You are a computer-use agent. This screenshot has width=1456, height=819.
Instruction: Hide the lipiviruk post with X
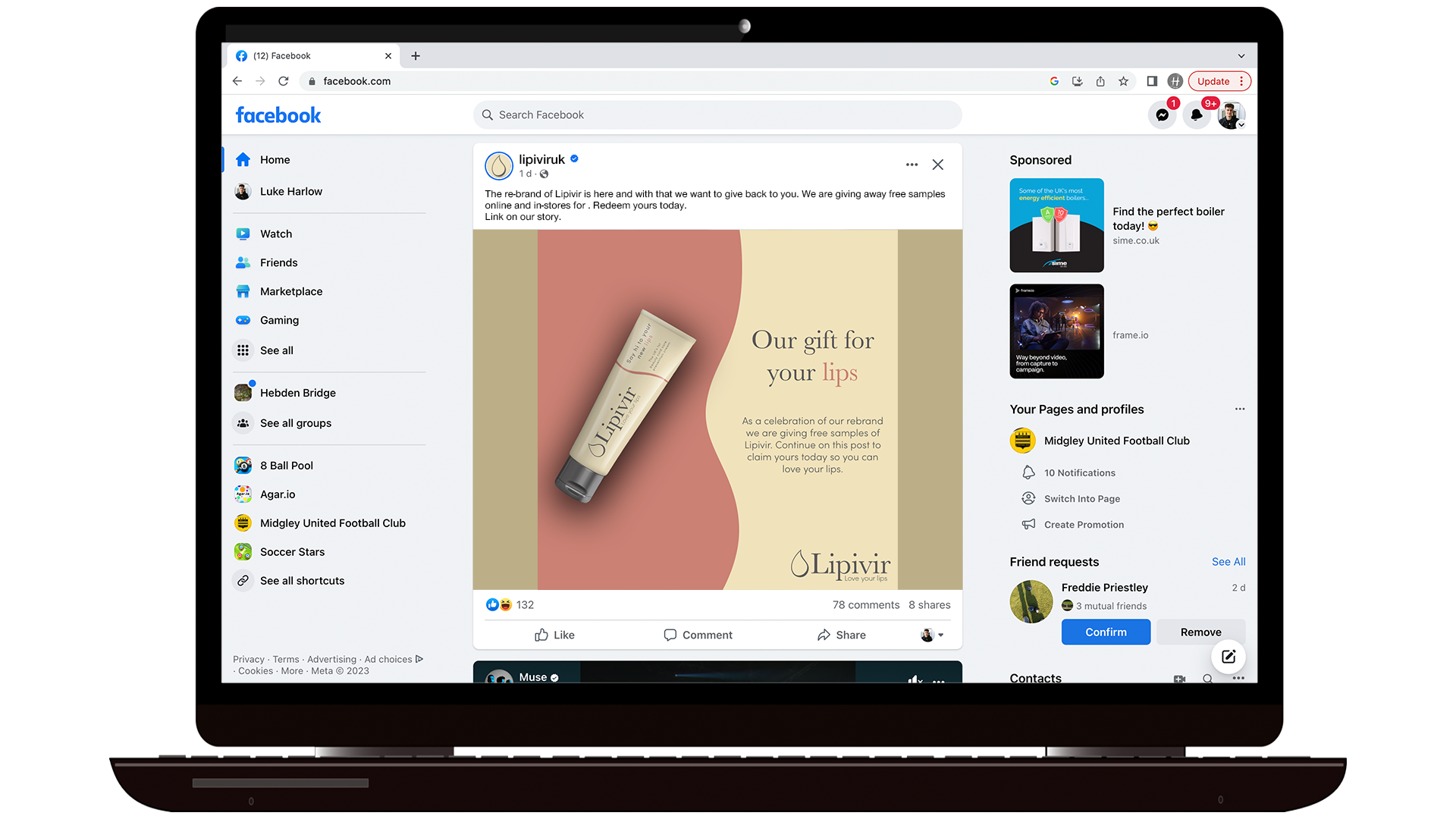pyautogui.click(x=938, y=165)
